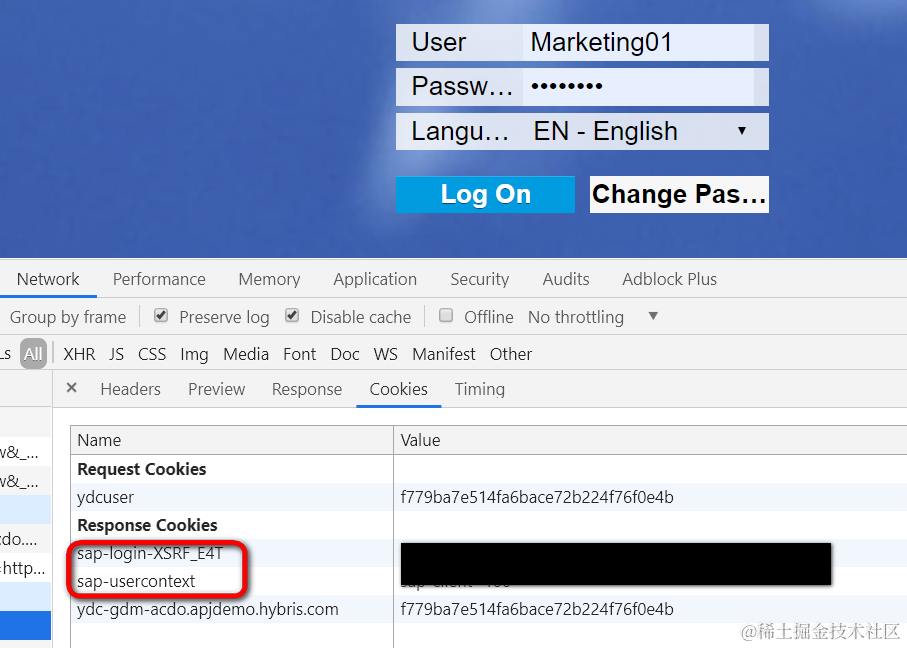Filter requests by CSS
The height and width of the screenshot is (648, 907).
(x=152, y=354)
